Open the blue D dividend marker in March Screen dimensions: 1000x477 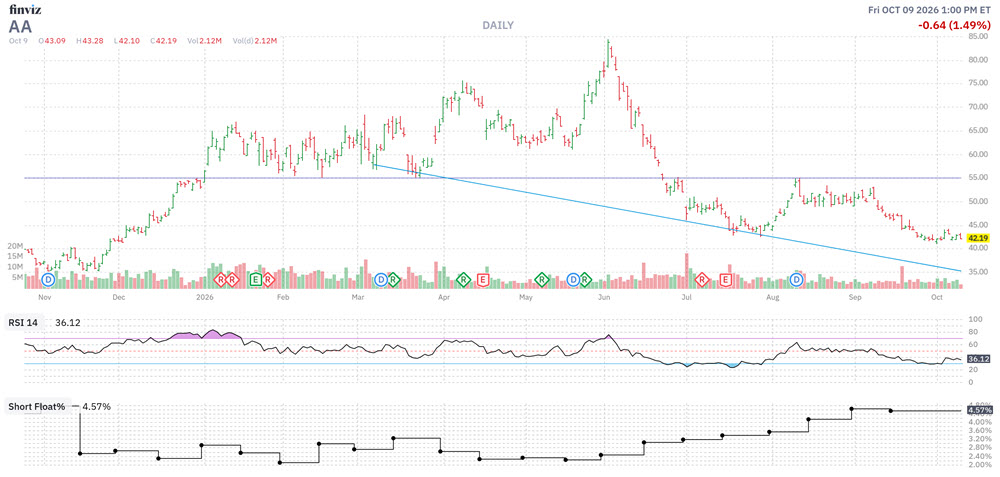(x=381, y=279)
